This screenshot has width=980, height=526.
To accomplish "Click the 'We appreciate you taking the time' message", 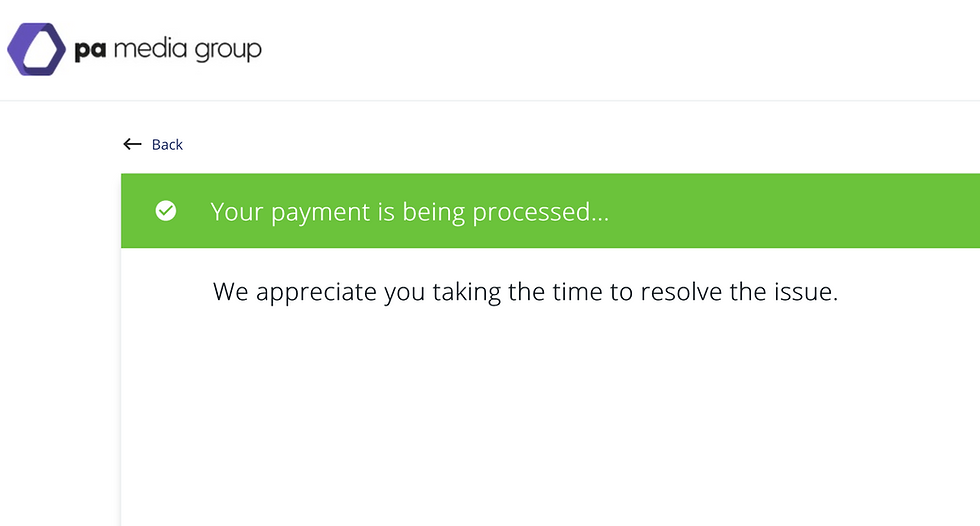I will 525,292.
